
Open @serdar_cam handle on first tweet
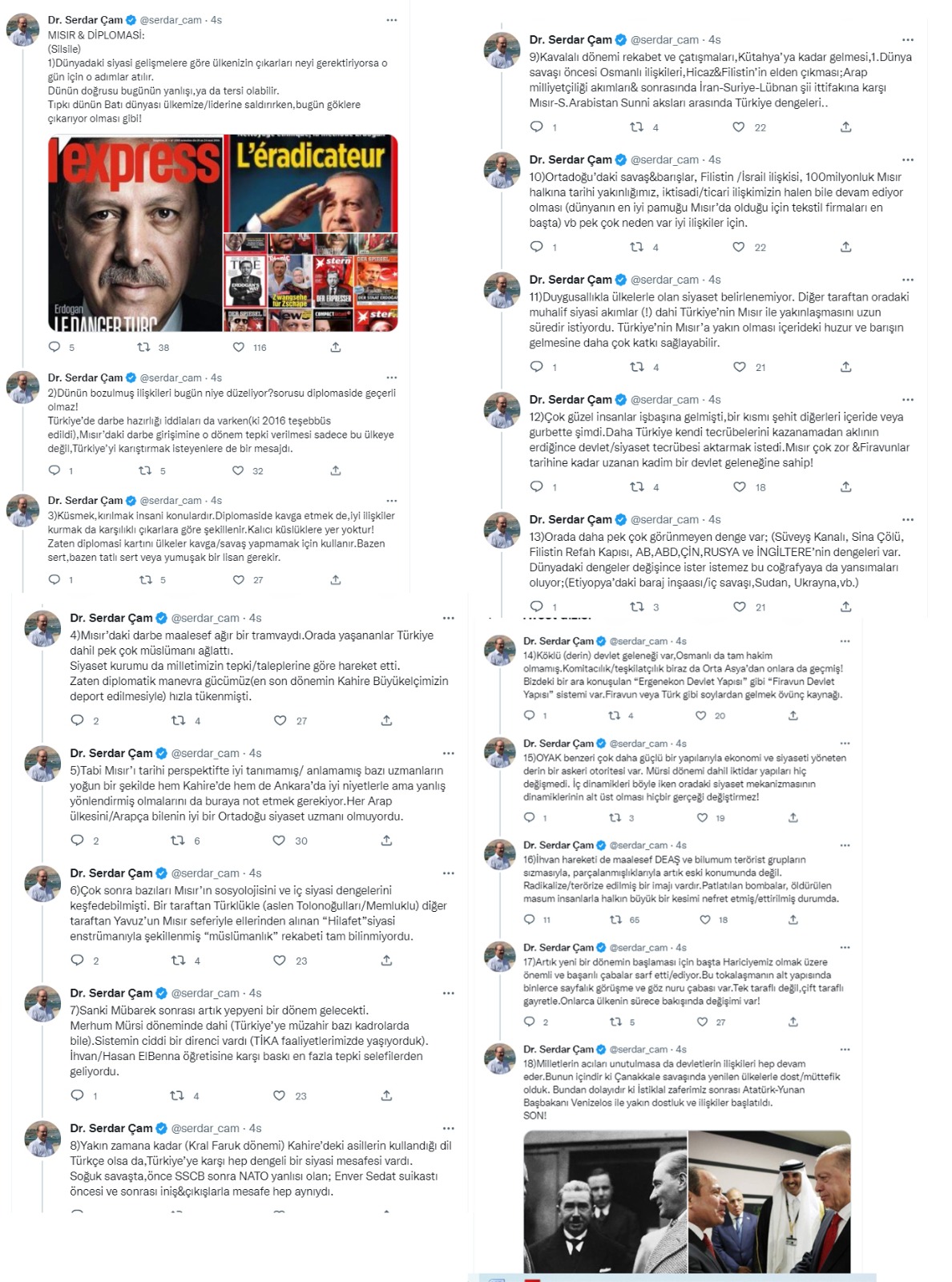point(171,20)
